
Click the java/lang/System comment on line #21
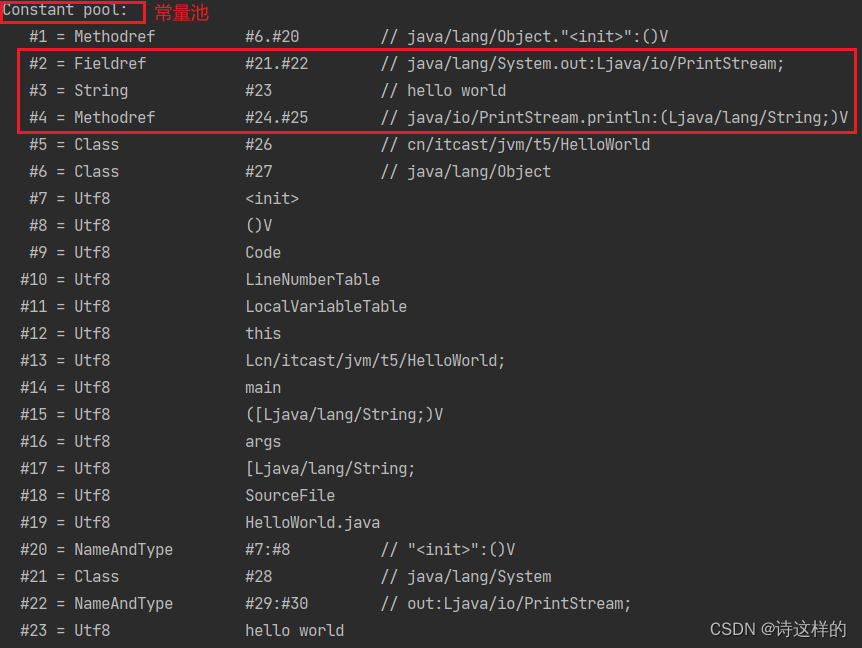479,576
